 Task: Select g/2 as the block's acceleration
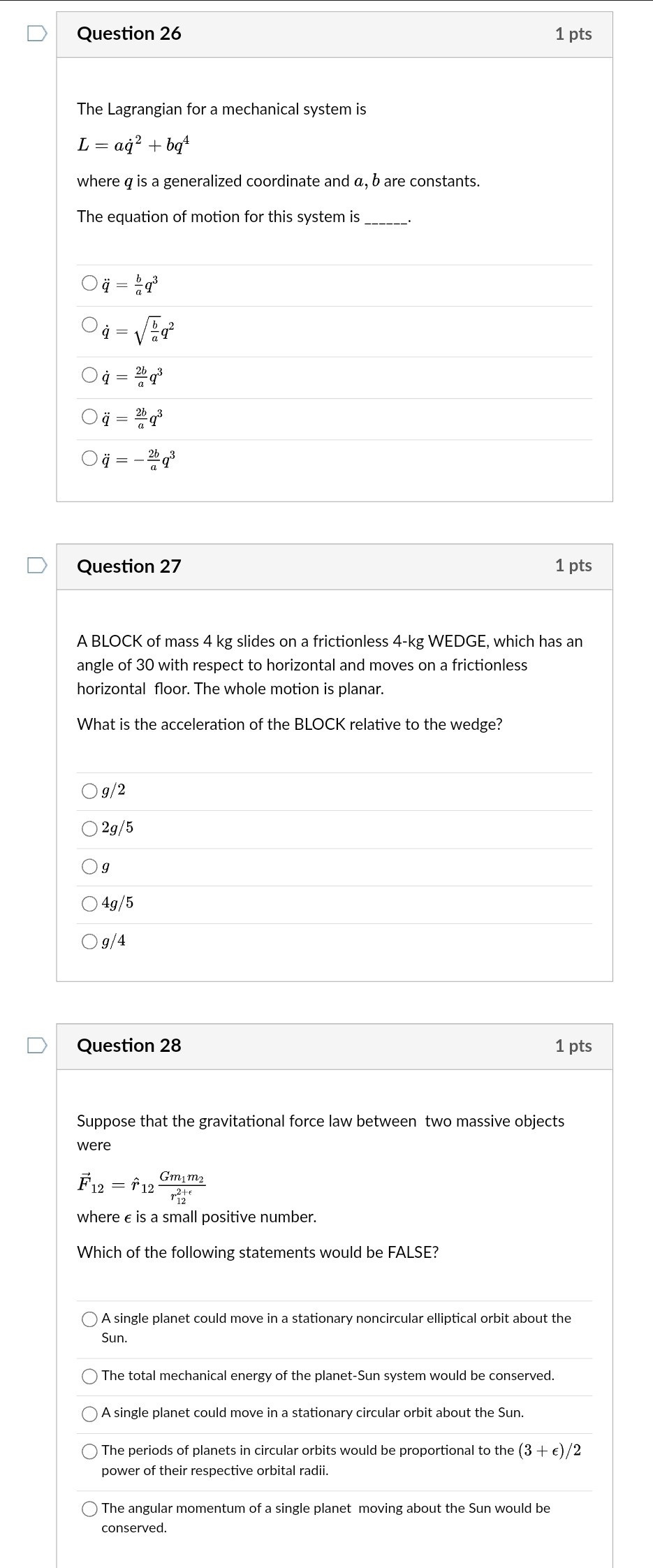coord(89,790)
